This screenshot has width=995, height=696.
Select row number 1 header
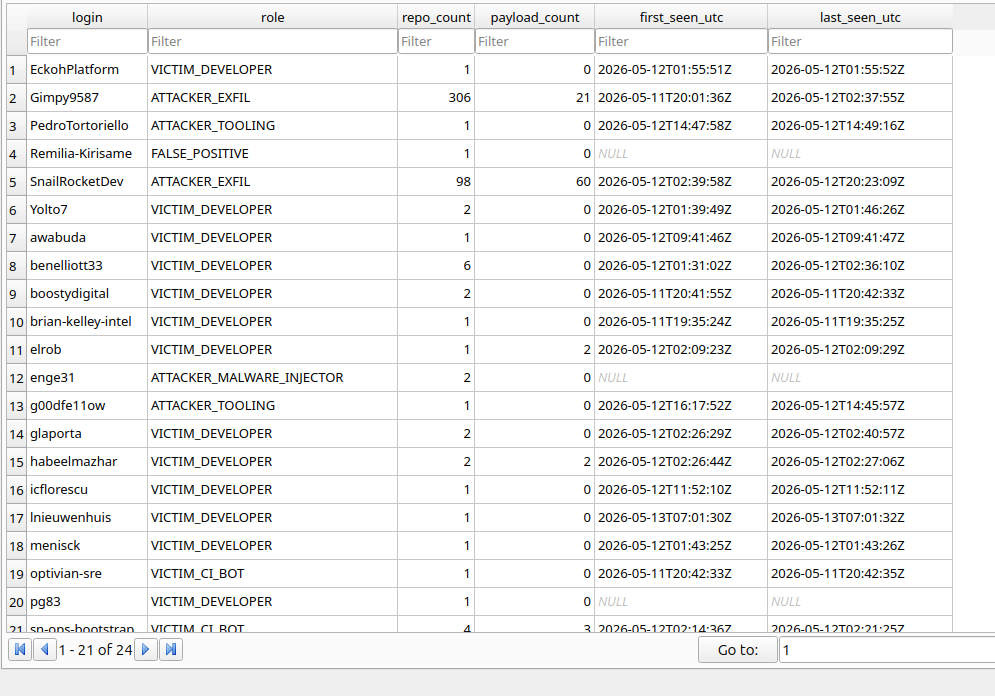(x=16, y=70)
